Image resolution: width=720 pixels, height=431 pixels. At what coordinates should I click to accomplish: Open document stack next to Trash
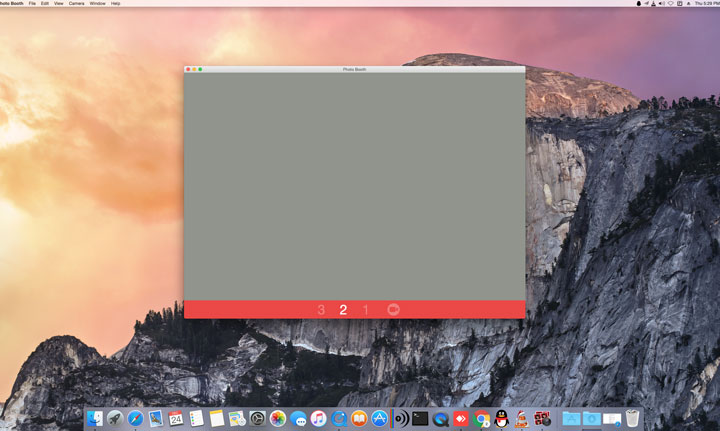(612, 419)
